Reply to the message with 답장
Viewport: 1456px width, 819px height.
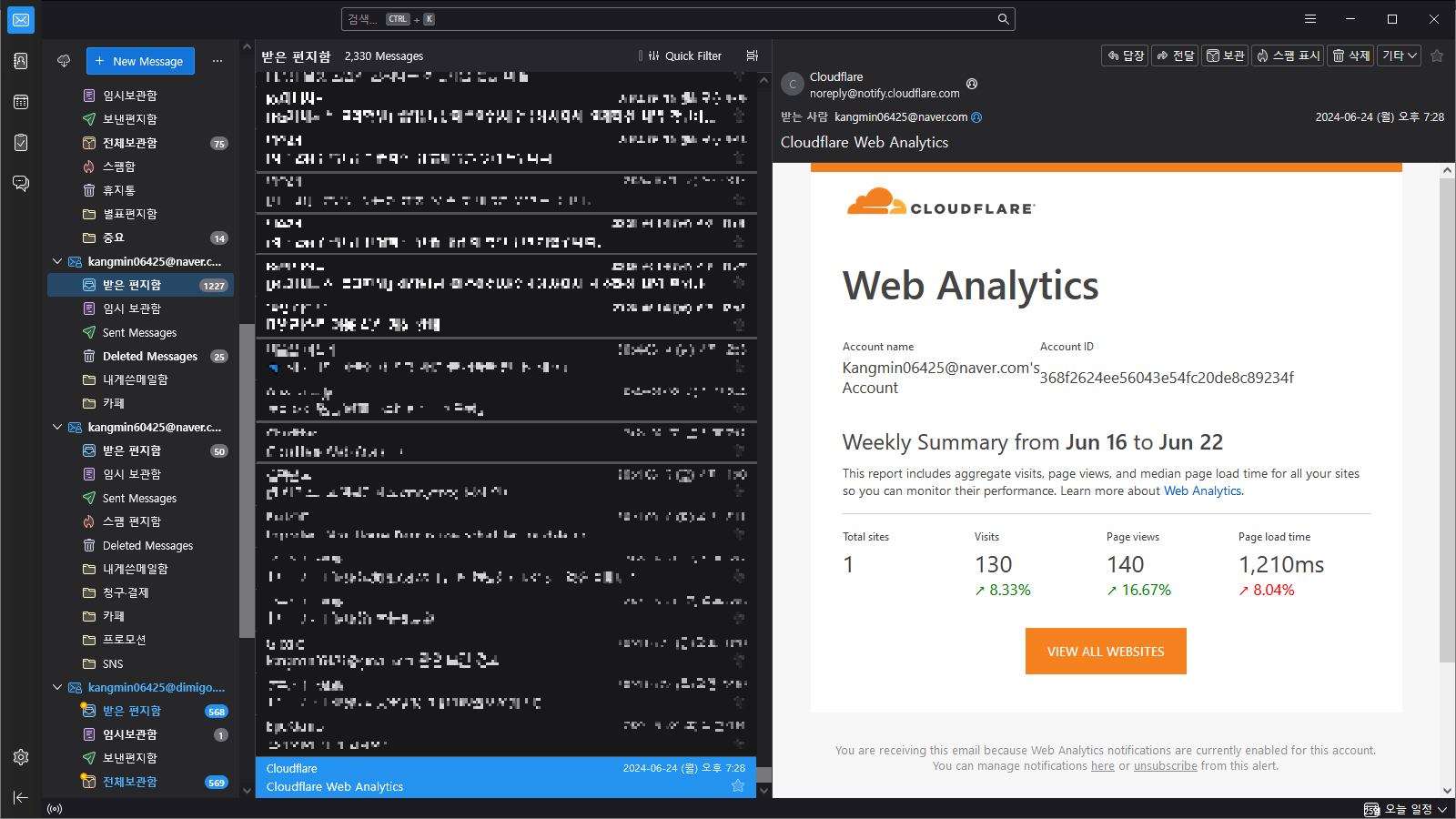coord(1126,56)
